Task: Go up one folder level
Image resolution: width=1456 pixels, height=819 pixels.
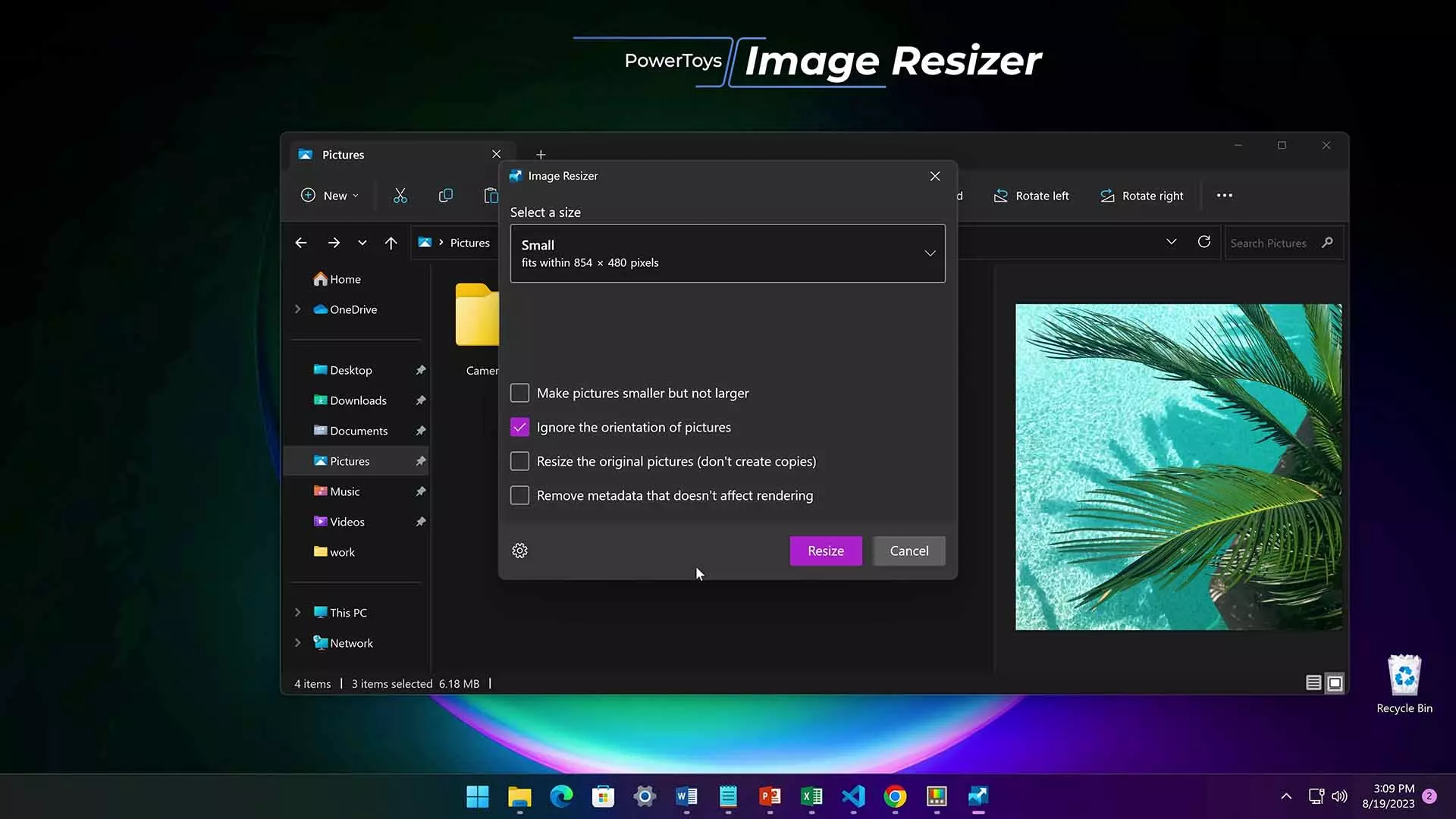Action: [x=391, y=243]
